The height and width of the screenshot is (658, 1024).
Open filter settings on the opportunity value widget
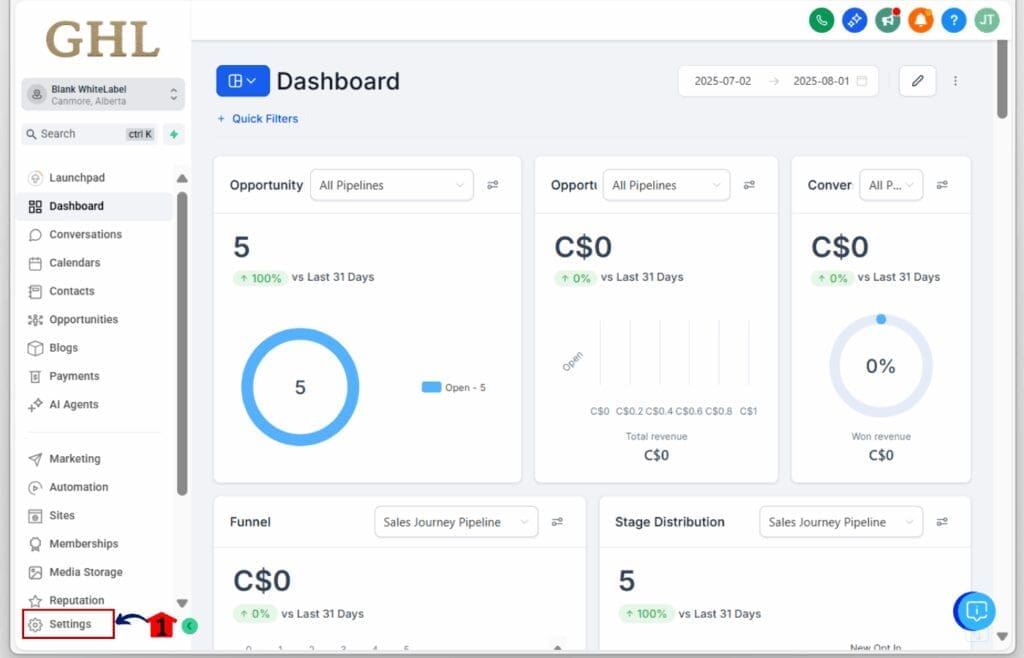point(749,185)
